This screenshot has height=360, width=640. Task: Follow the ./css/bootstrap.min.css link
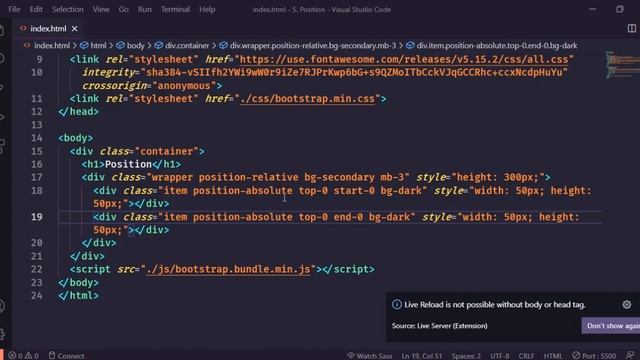pyautogui.click(x=307, y=99)
